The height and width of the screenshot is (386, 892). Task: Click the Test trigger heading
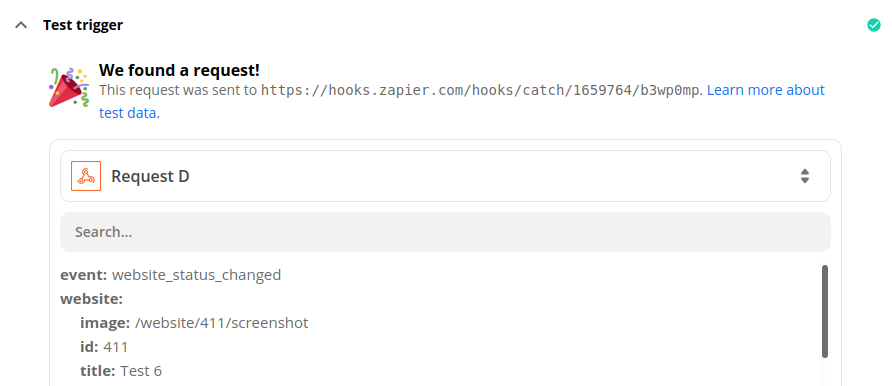pos(83,25)
